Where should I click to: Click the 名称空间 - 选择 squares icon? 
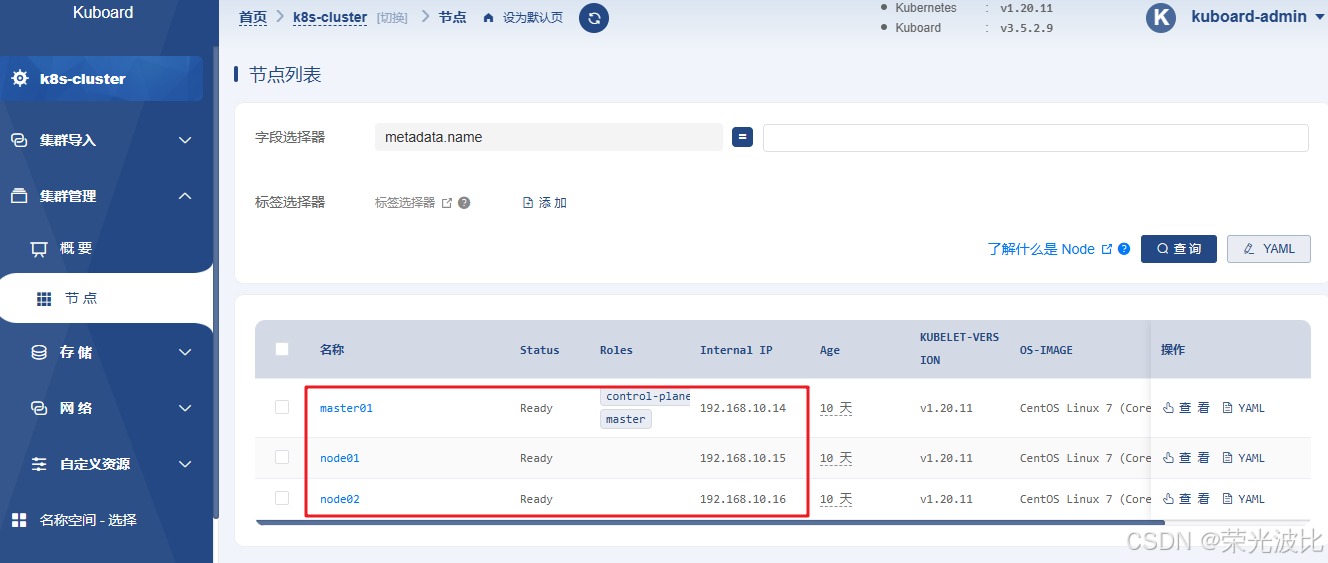[19, 520]
